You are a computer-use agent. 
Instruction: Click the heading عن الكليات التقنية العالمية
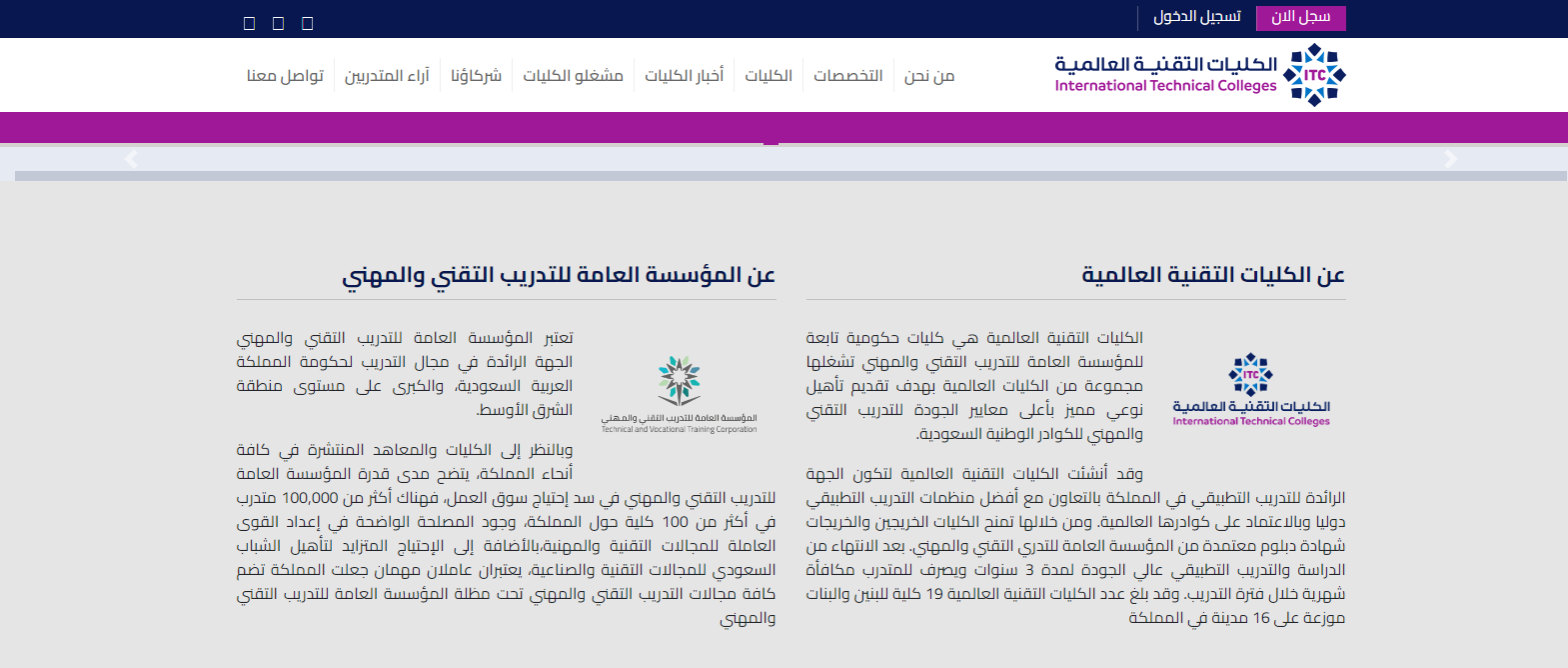pyautogui.click(x=1213, y=275)
